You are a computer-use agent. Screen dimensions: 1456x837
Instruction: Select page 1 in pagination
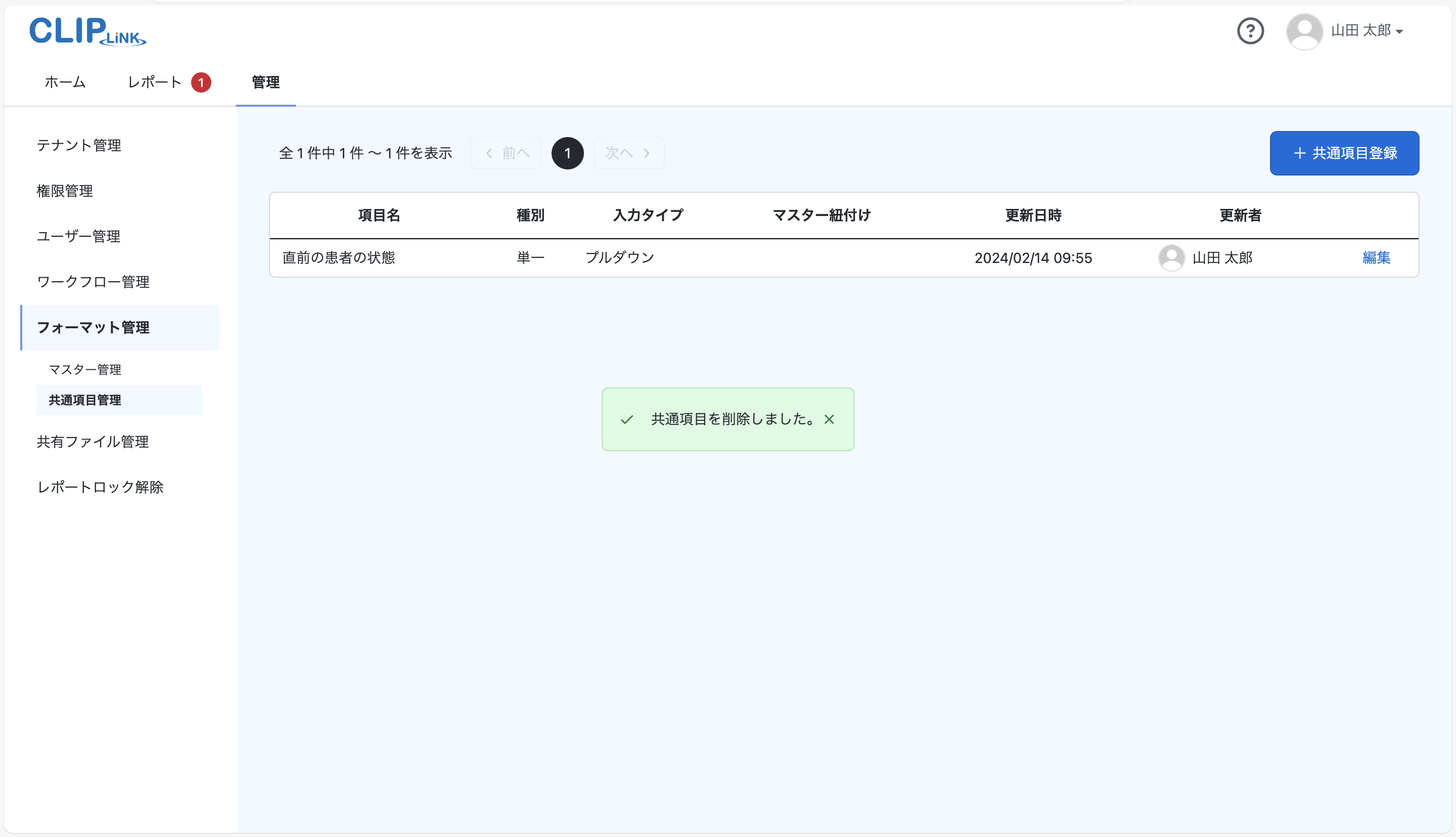[x=568, y=153]
